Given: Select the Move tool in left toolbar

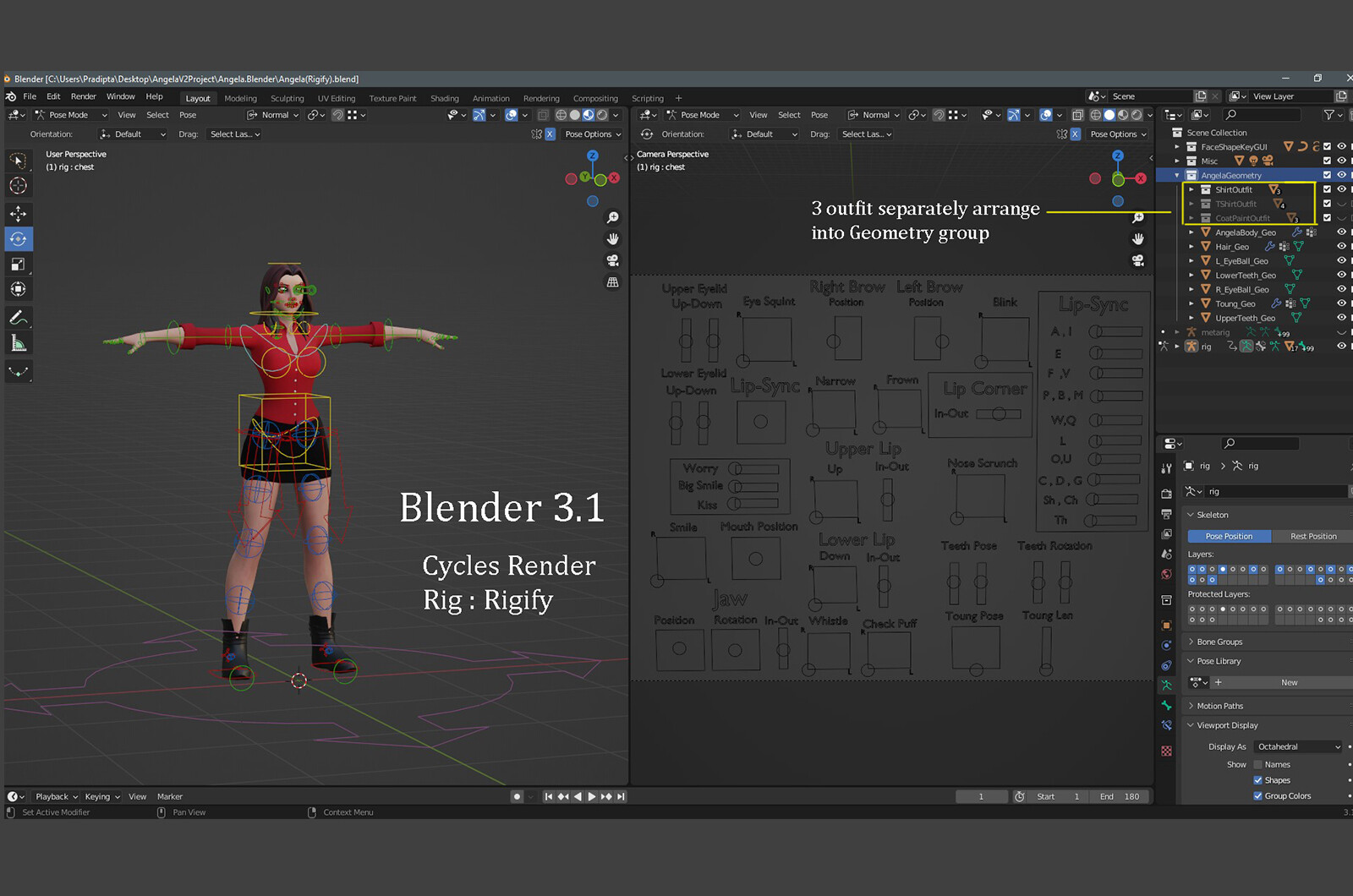Looking at the screenshot, I should tap(18, 214).
